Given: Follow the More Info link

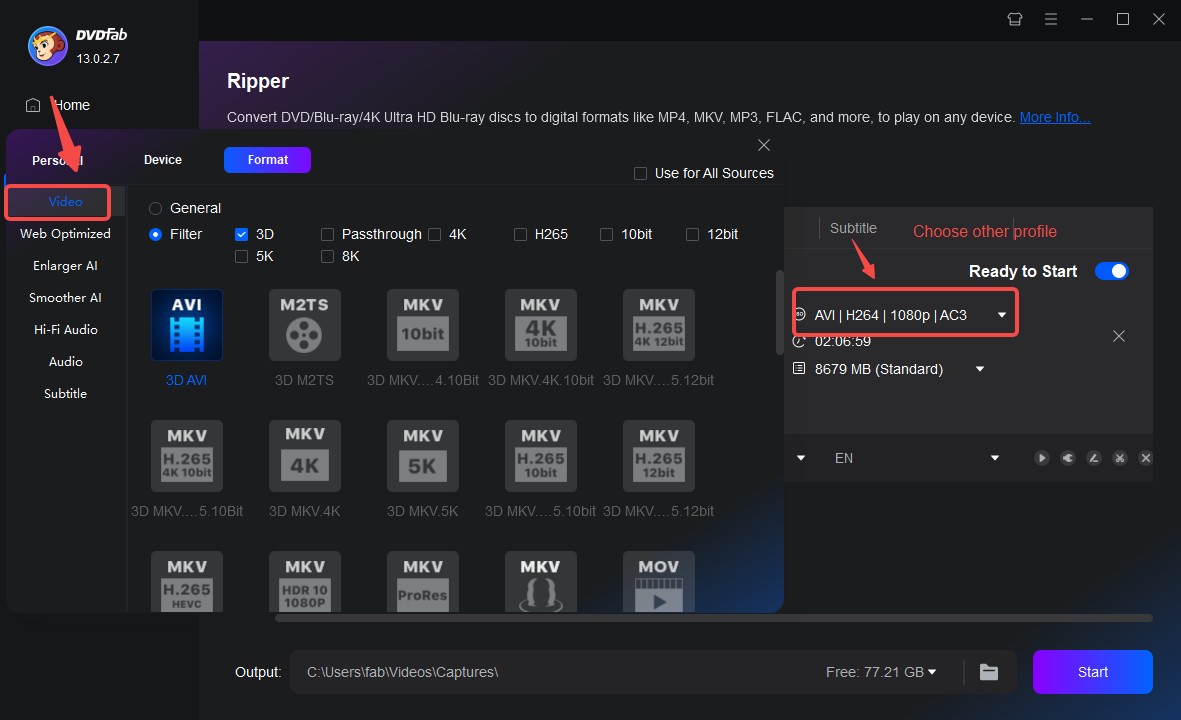Looking at the screenshot, I should pyautogui.click(x=1054, y=117).
